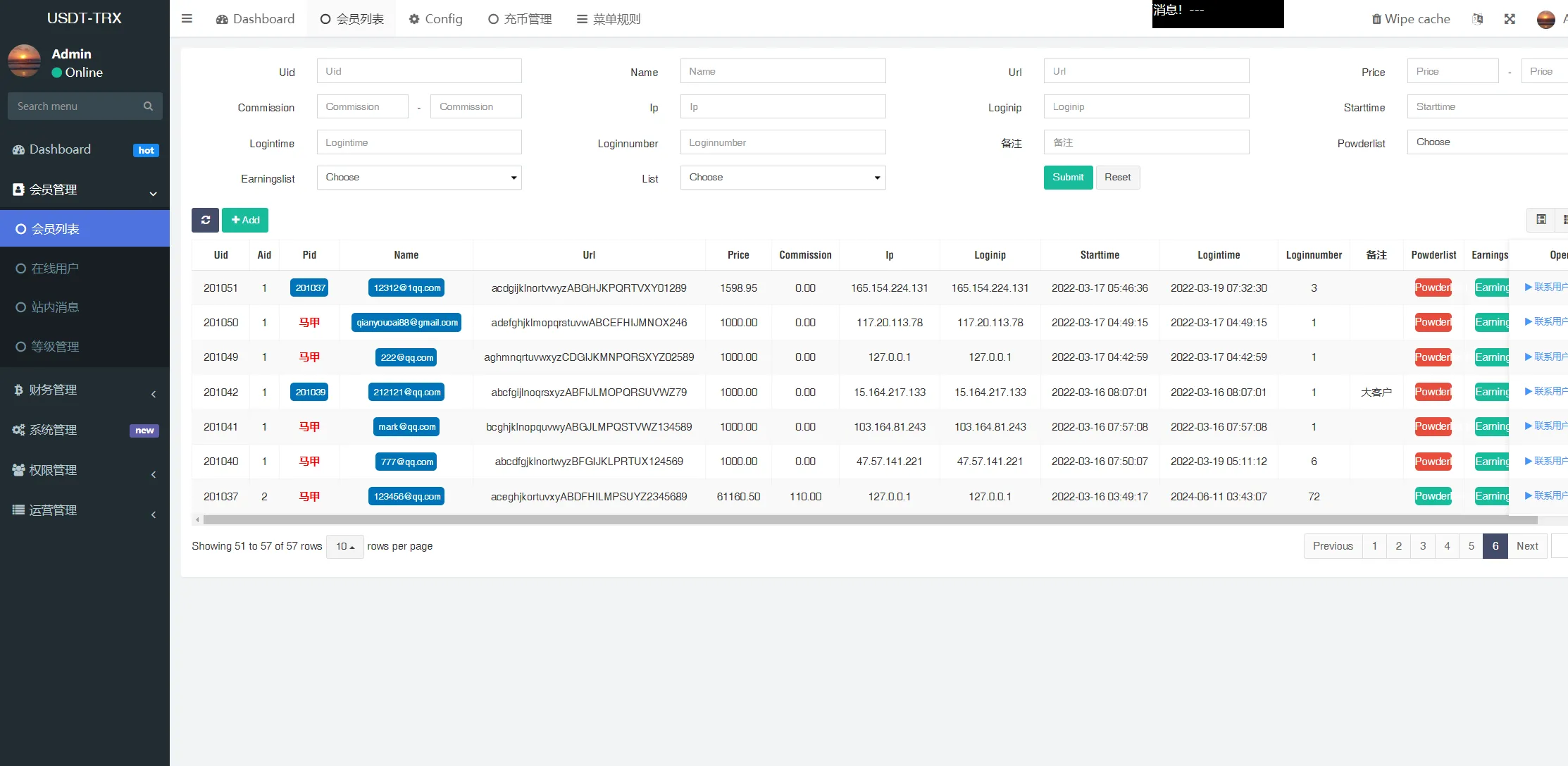Switch to the Config tab
Screen dimensions: 1568x766
[435, 19]
